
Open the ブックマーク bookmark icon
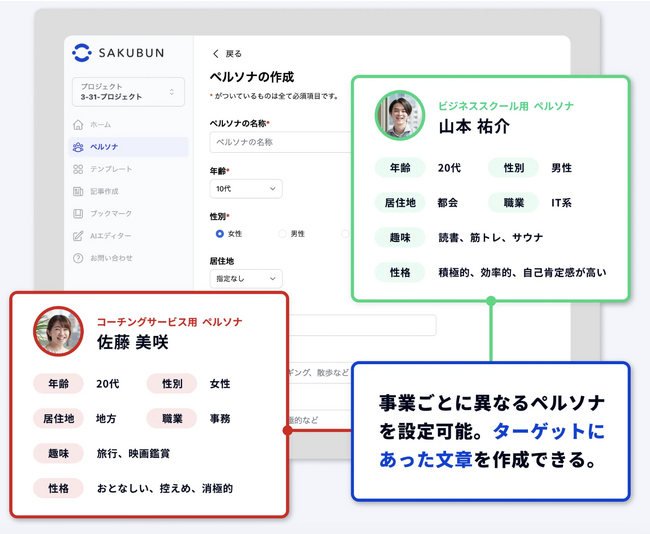coord(78,213)
